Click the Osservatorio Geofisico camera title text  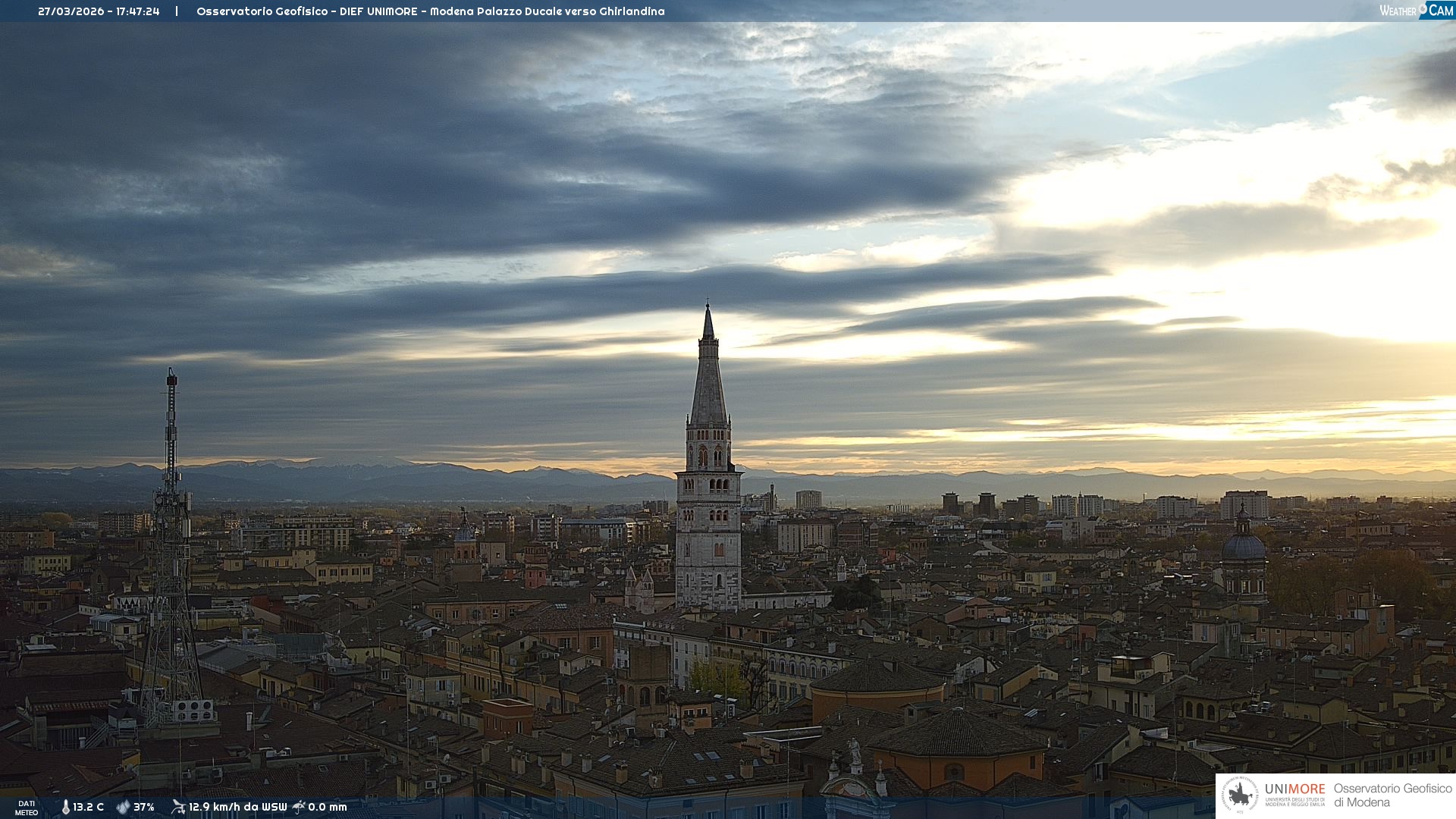click(430, 11)
